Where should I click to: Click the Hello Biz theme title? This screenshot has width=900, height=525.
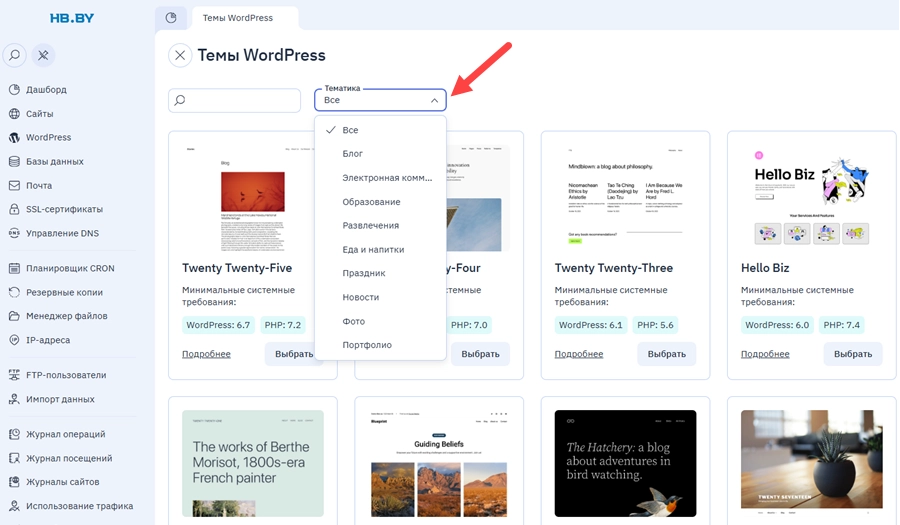(x=765, y=268)
